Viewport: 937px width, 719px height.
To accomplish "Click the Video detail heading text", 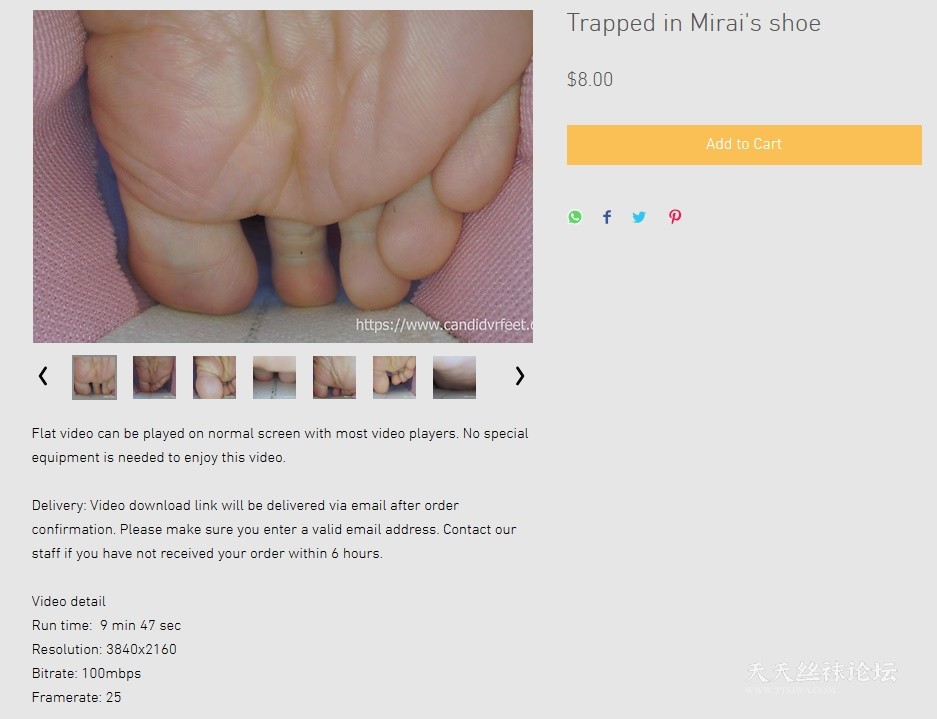I will pyautogui.click(x=69, y=601).
